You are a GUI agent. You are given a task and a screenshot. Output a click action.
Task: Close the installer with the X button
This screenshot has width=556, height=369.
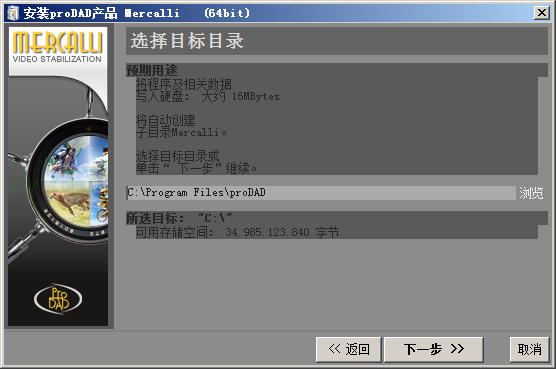(541, 13)
